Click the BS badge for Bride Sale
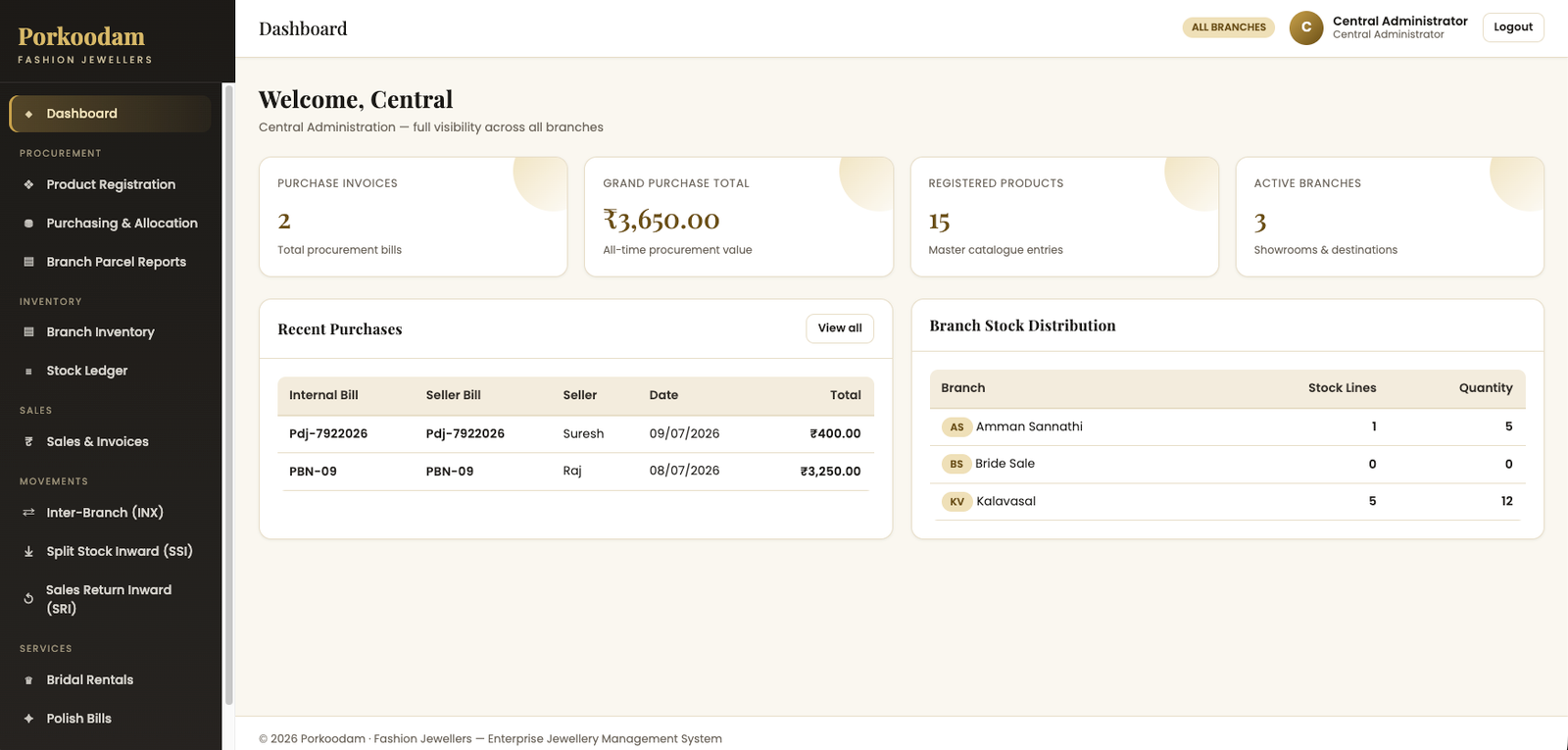The width and height of the screenshot is (1568, 750). (956, 464)
